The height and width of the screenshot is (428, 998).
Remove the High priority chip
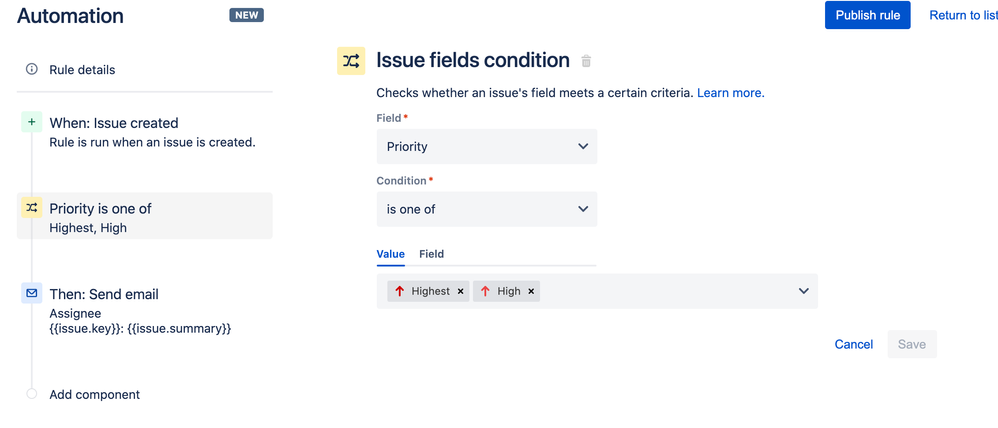coord(531,291)
